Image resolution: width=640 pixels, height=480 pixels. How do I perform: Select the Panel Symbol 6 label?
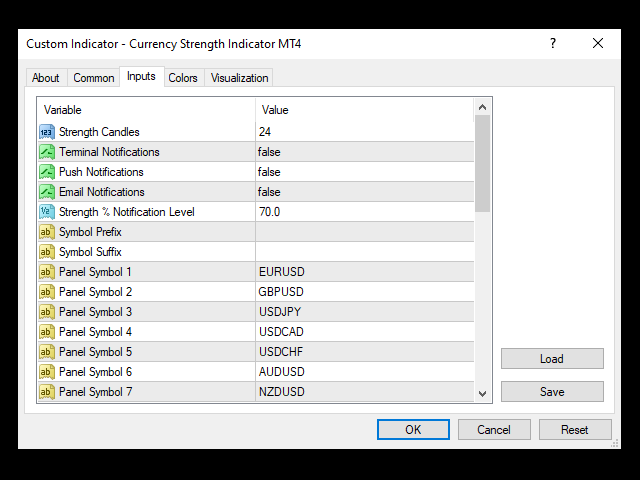(96, 372)
